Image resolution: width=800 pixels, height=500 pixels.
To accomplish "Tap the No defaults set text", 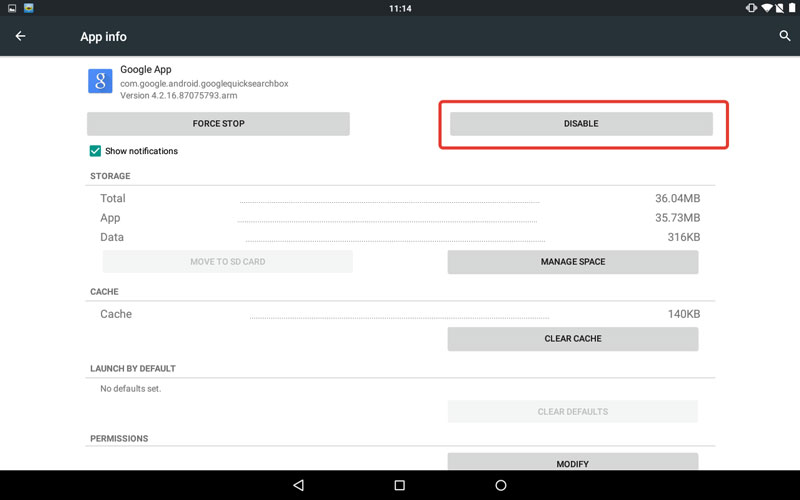I will click(x=131, y=389).
